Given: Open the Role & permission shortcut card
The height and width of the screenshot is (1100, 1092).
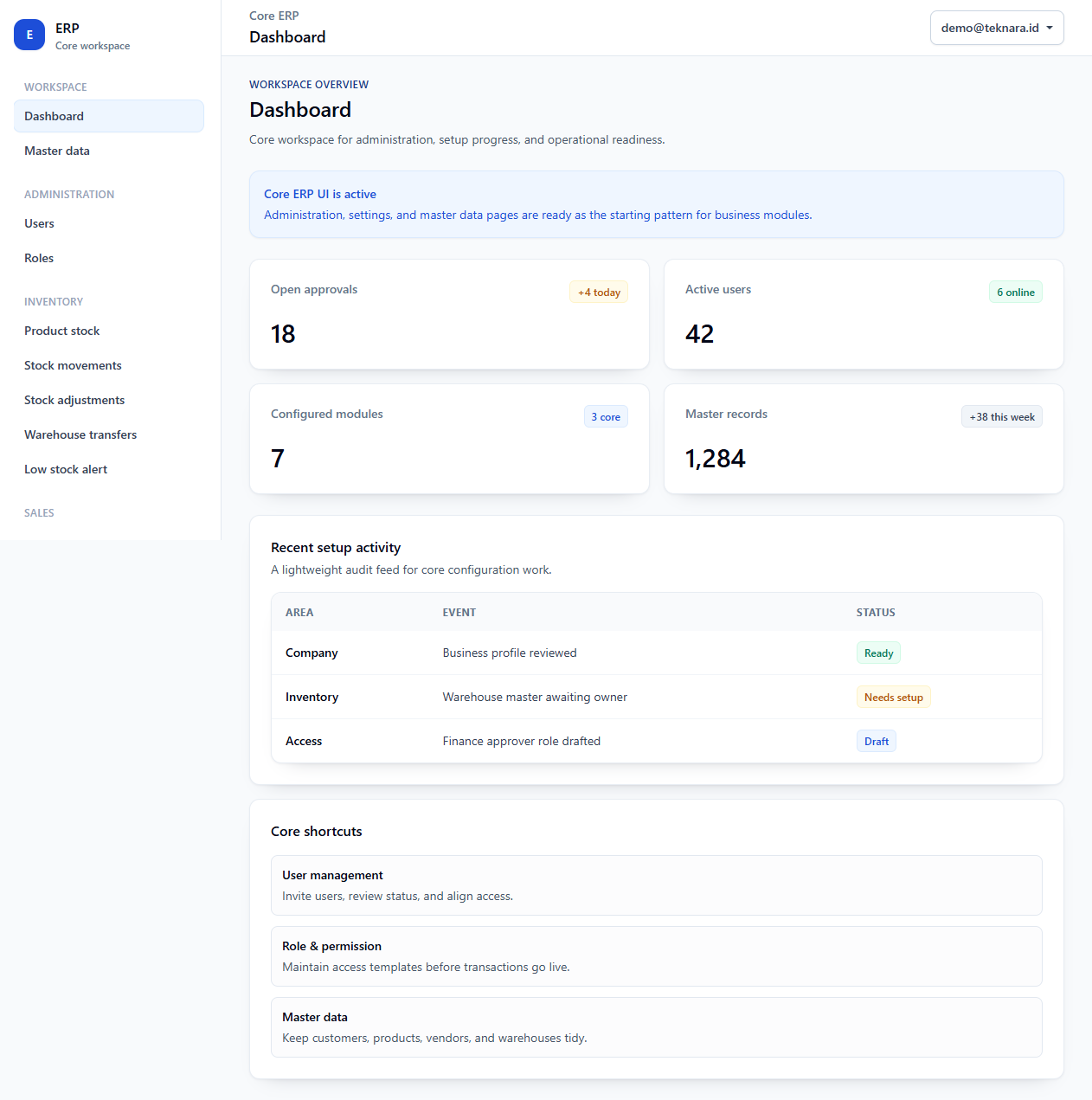Looking at the screenshot, I should click(657, 956).
